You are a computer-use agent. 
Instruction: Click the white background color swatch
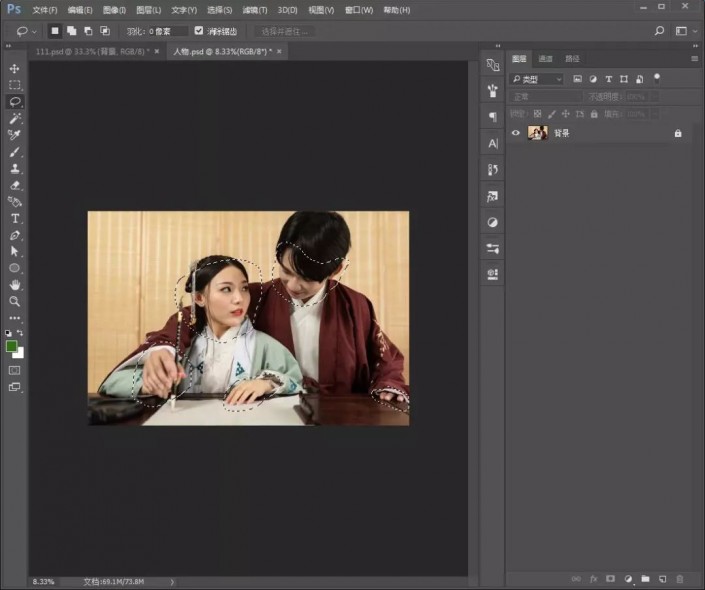(x=19, y=354)
